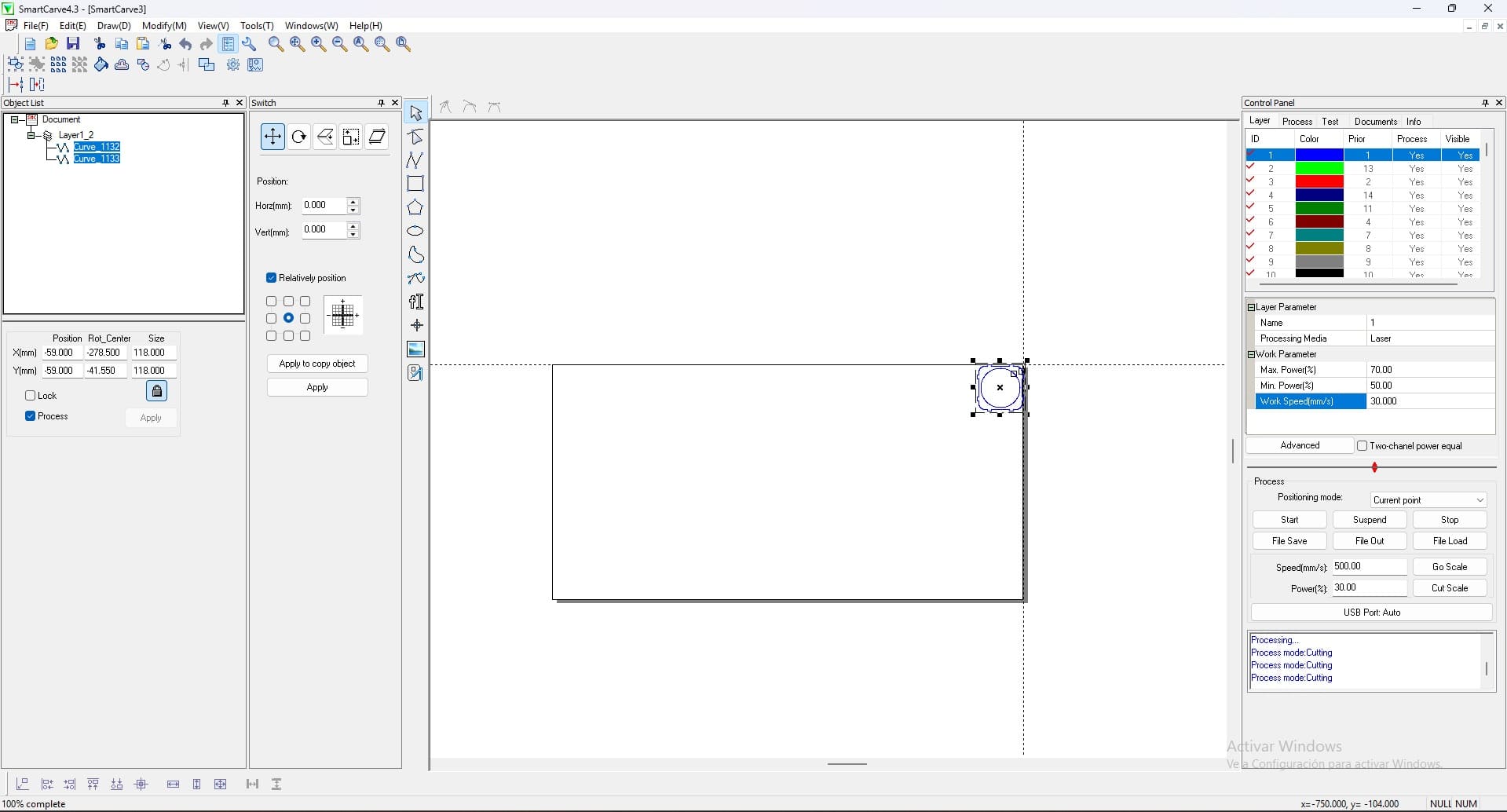Open the File(F) menu
The width and height of the screenshot is (1507, 812).
tap(36, 26)
